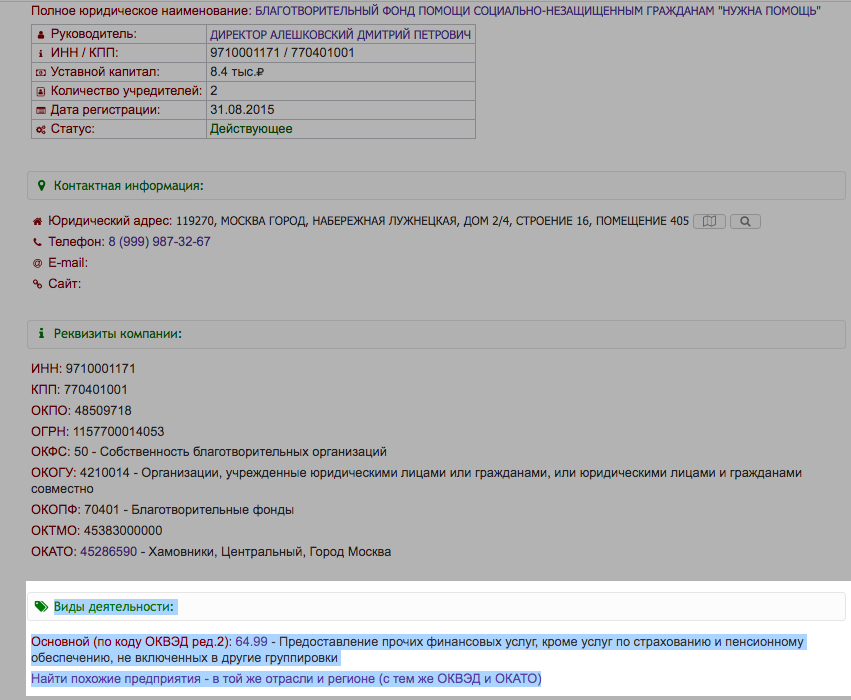Viewport: 851px width, 700px height.
Task: Open the map button beside the legal address
Action: pyautogui.click(x=709, y=221)
